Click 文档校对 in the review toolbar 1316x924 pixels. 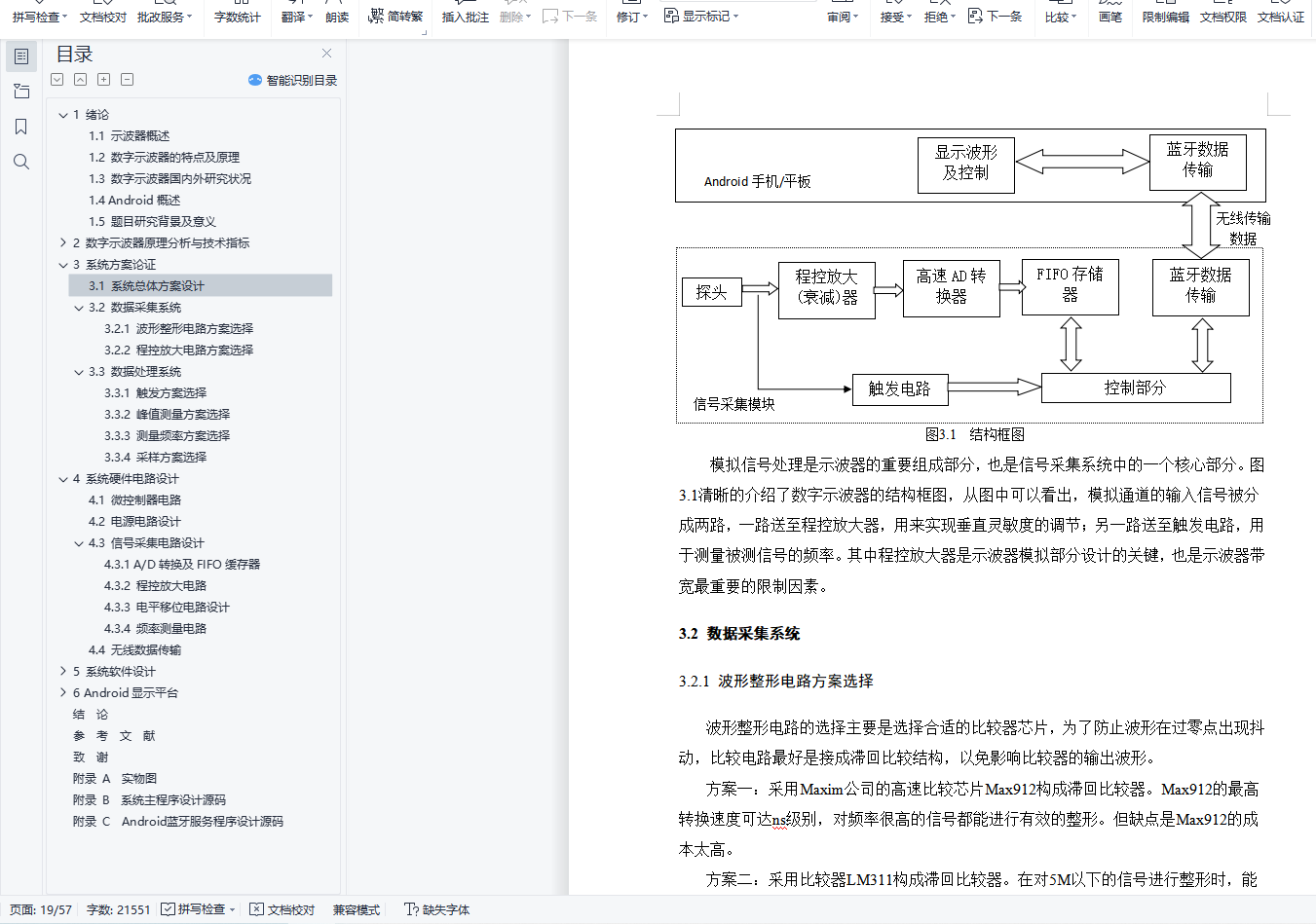(x=103, y=17)
